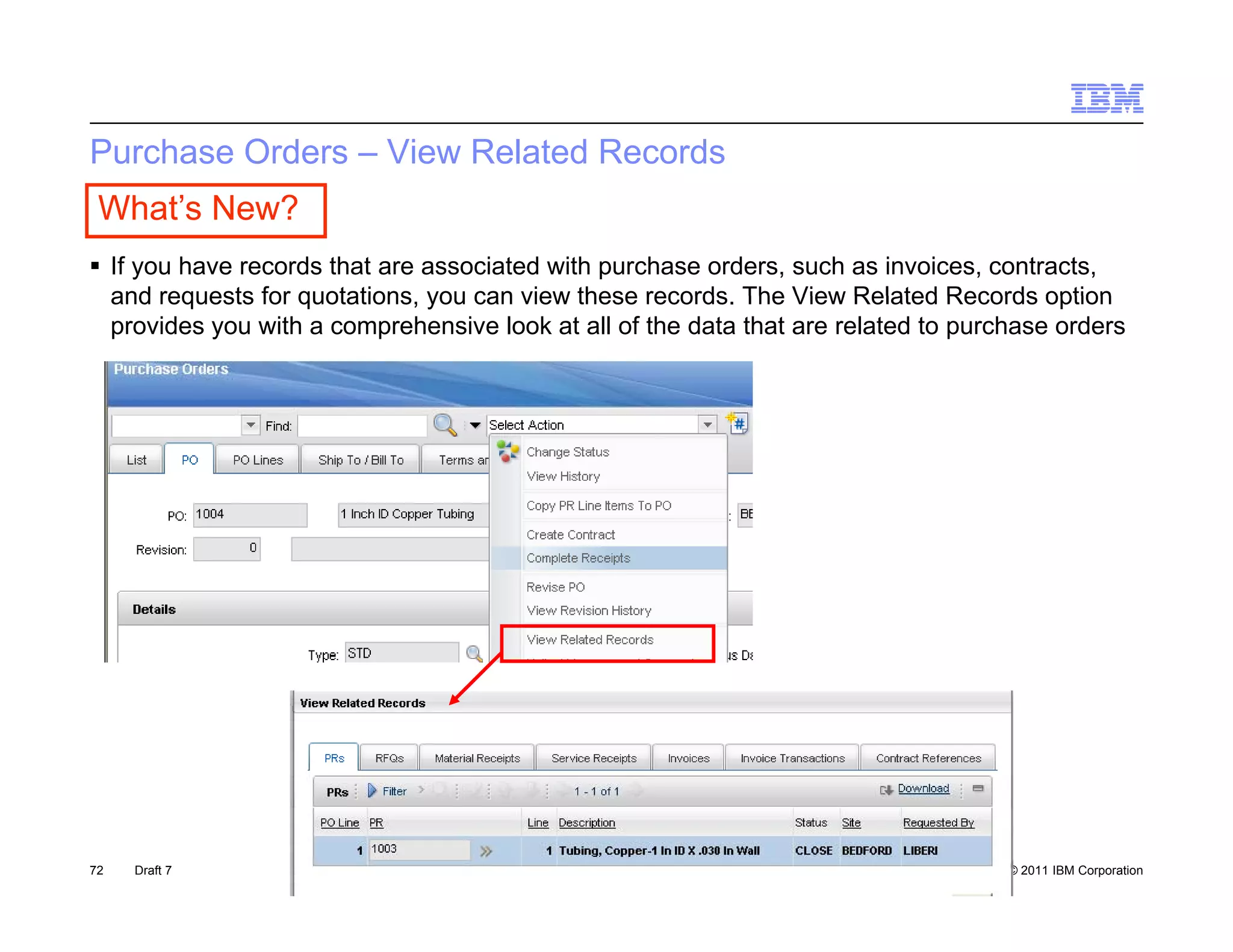Click the PR field containing 1003
The height and width of the screenshot is (952, 1233).
419,850
